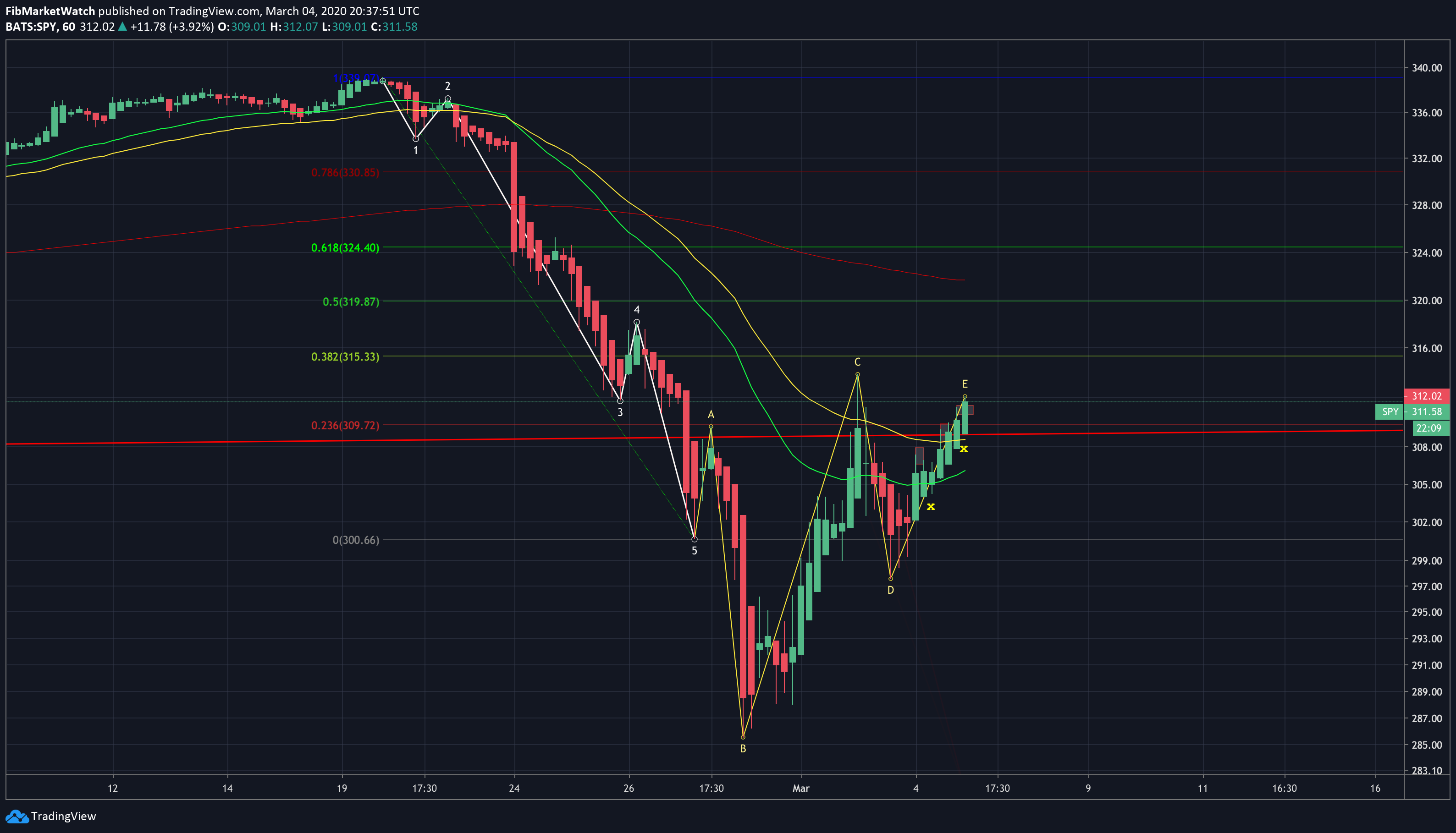Click the 0.618(324.40) Fibonacci level label
1456x833 pixels.
pyautogui.click(x=345, y=248)
